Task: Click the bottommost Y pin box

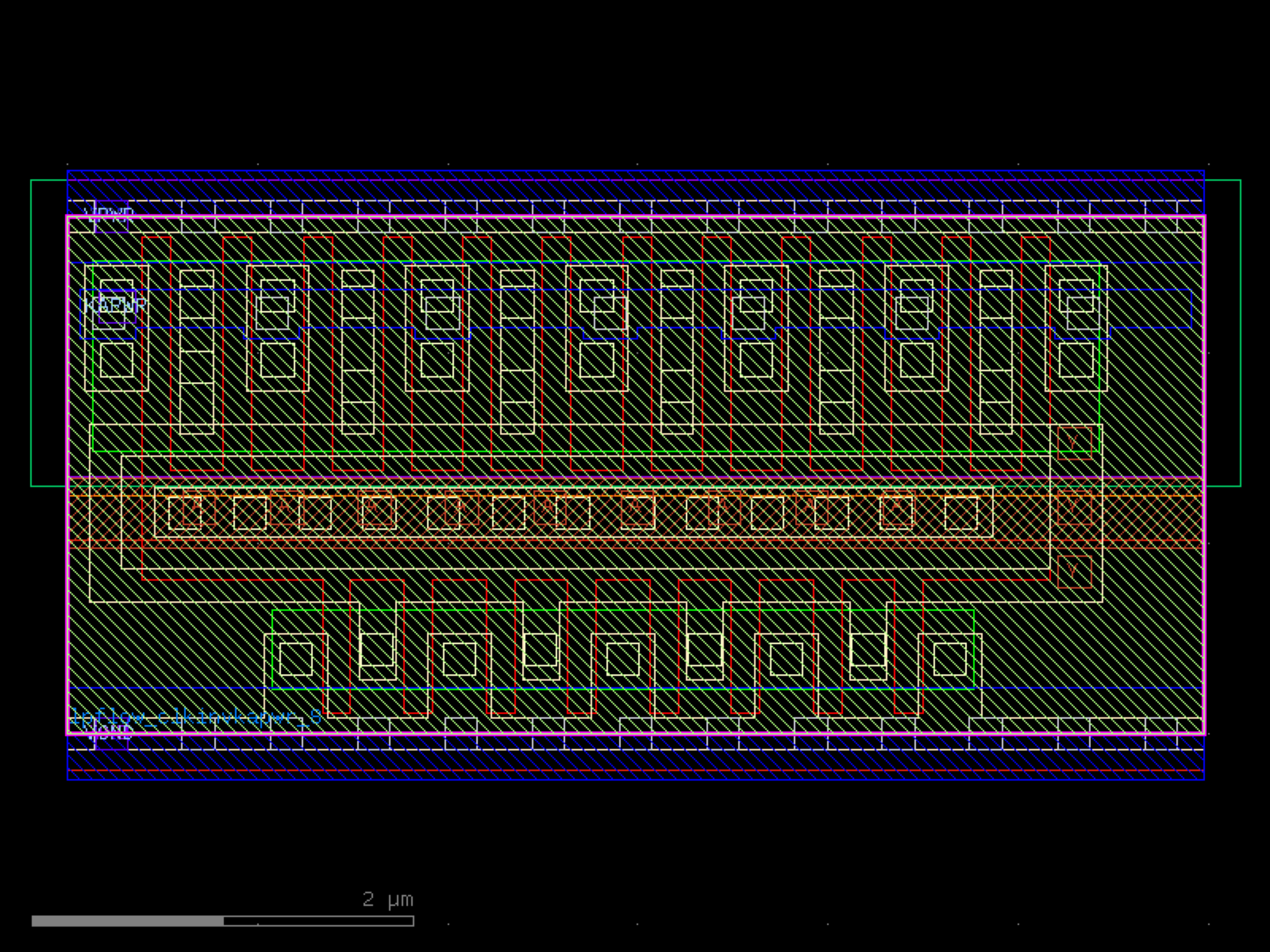Action: pos(1074,571)
